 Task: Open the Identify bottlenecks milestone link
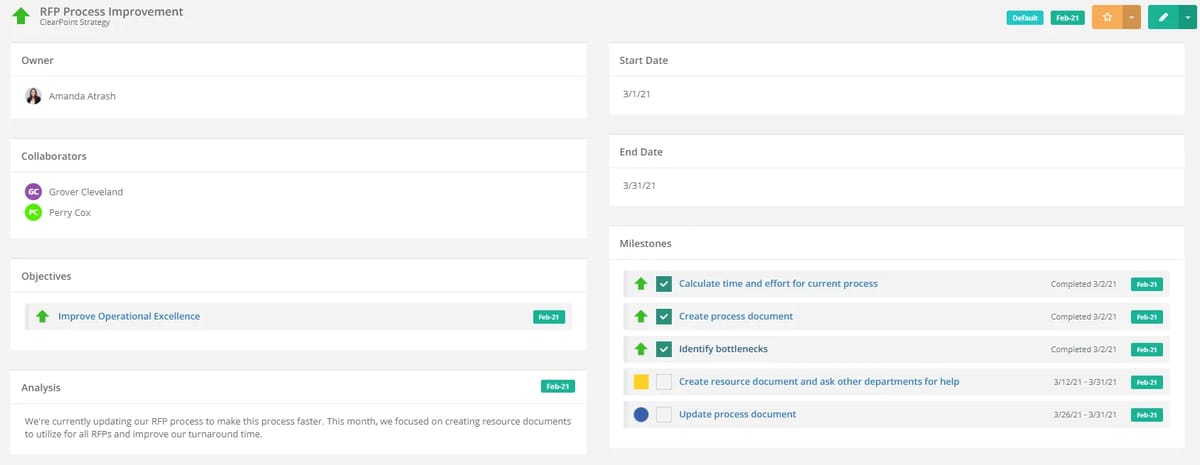tap(723, 349)
